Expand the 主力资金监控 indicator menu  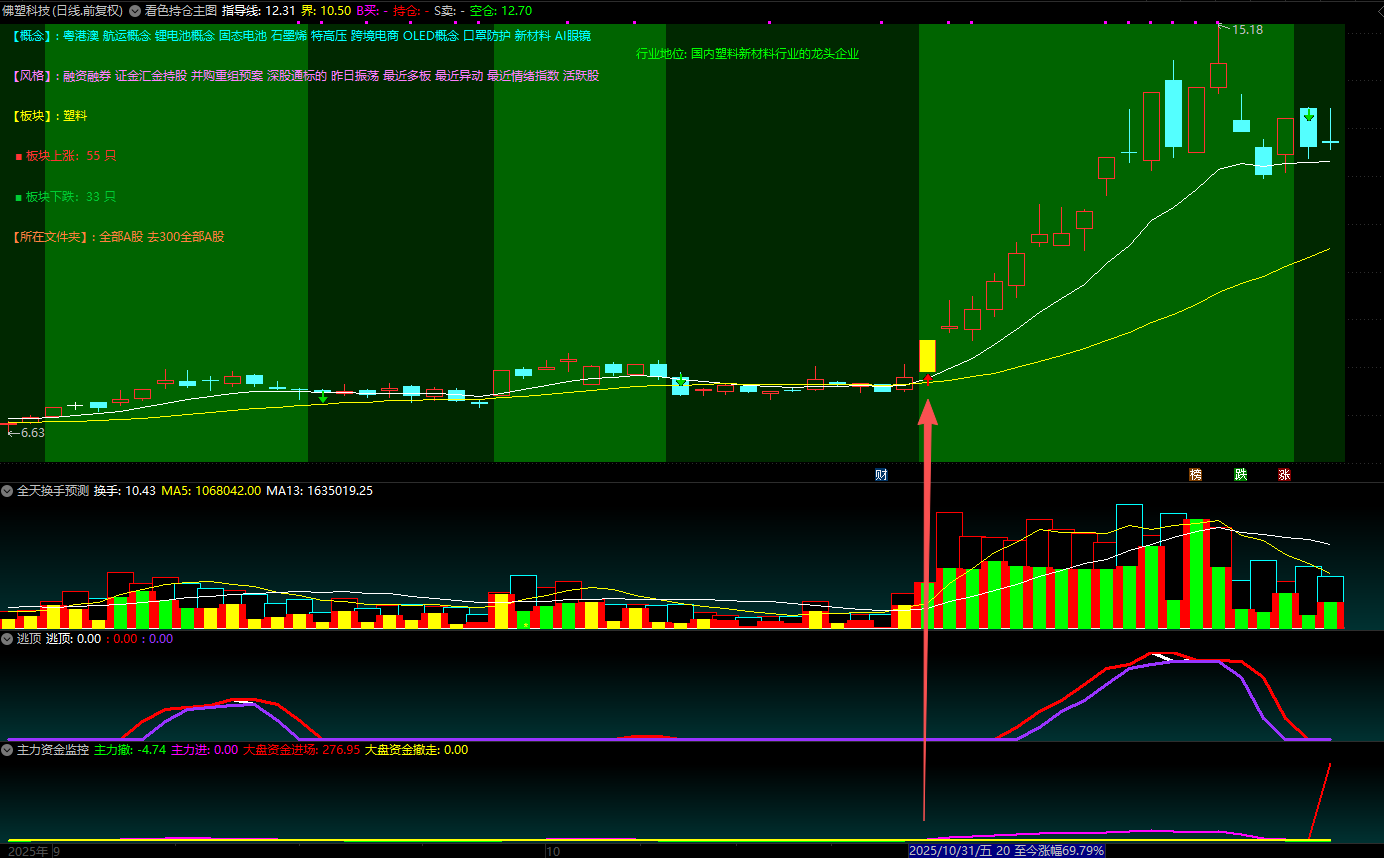(x=8, y=750)
